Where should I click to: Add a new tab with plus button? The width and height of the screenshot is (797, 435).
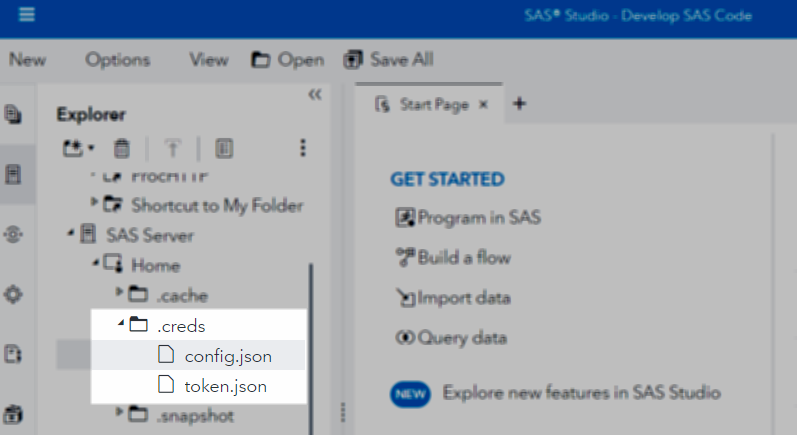tap(519, 104)
